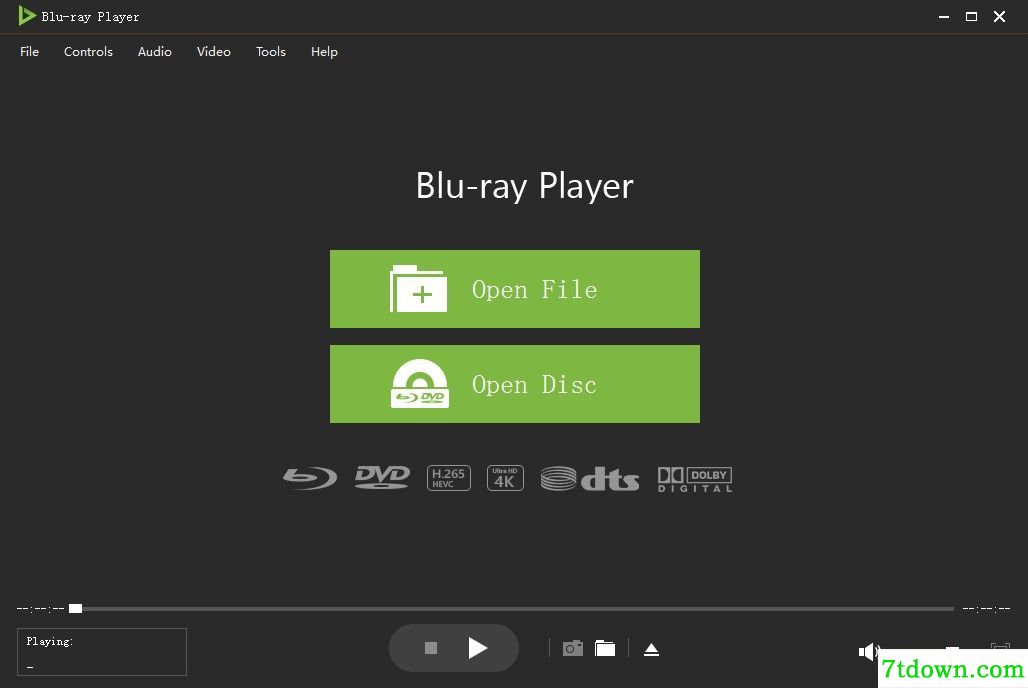Click the "Blu-ray Player" heading text
This screenshot has height=688, width=1028.
(524, 186)
